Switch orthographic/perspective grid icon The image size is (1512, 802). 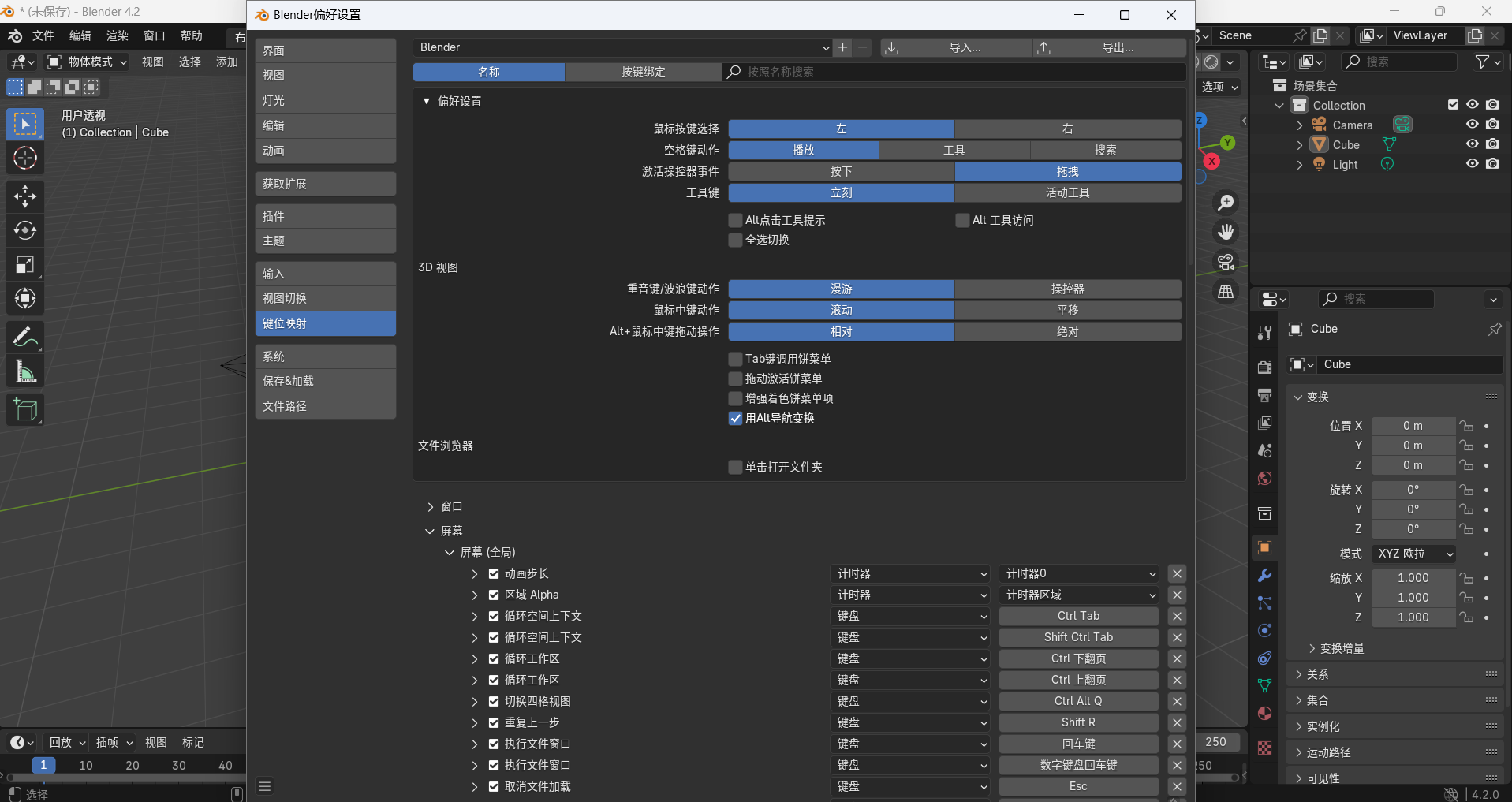click(x=1226, y=292)
